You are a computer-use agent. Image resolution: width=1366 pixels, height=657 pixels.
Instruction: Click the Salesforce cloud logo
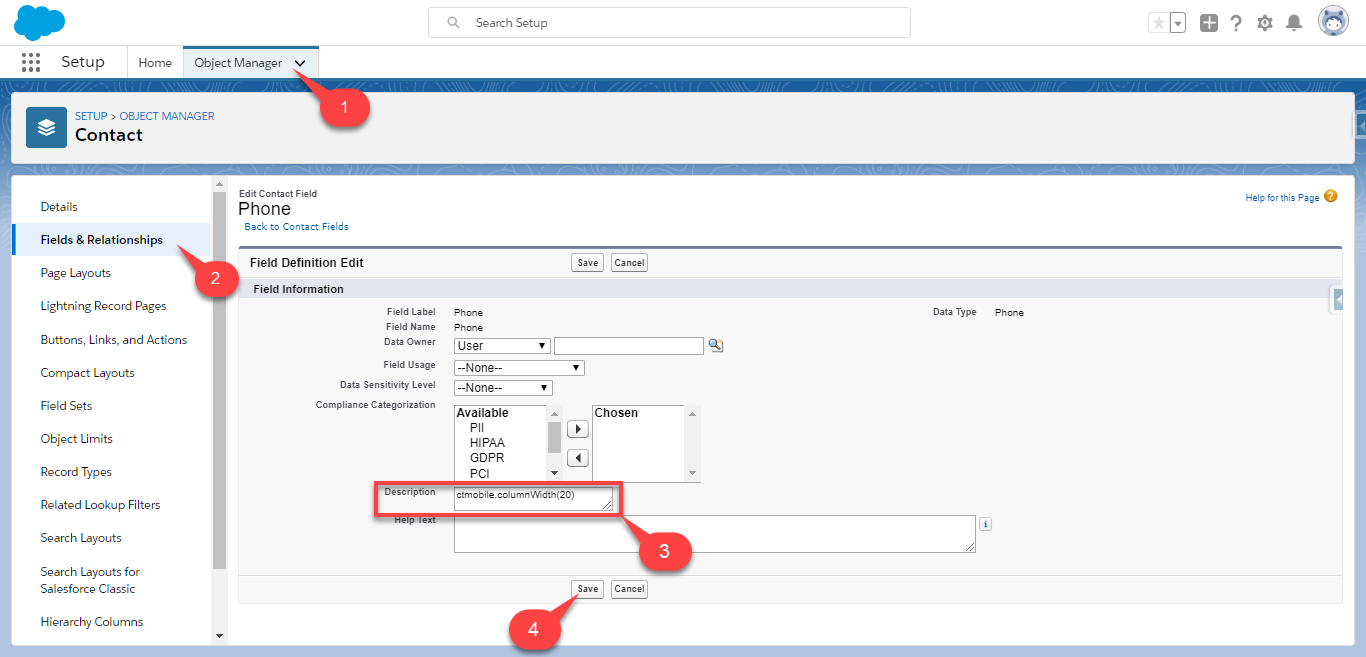click(x=40, y=22)
